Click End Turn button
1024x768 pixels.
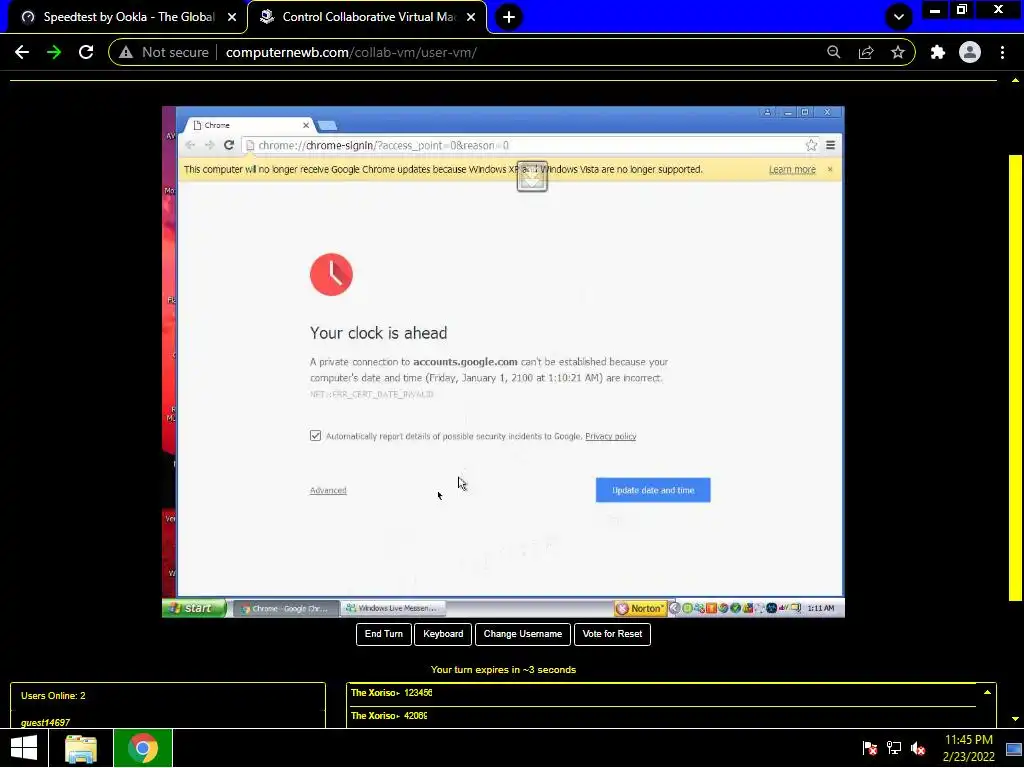(x=384, y=634)
